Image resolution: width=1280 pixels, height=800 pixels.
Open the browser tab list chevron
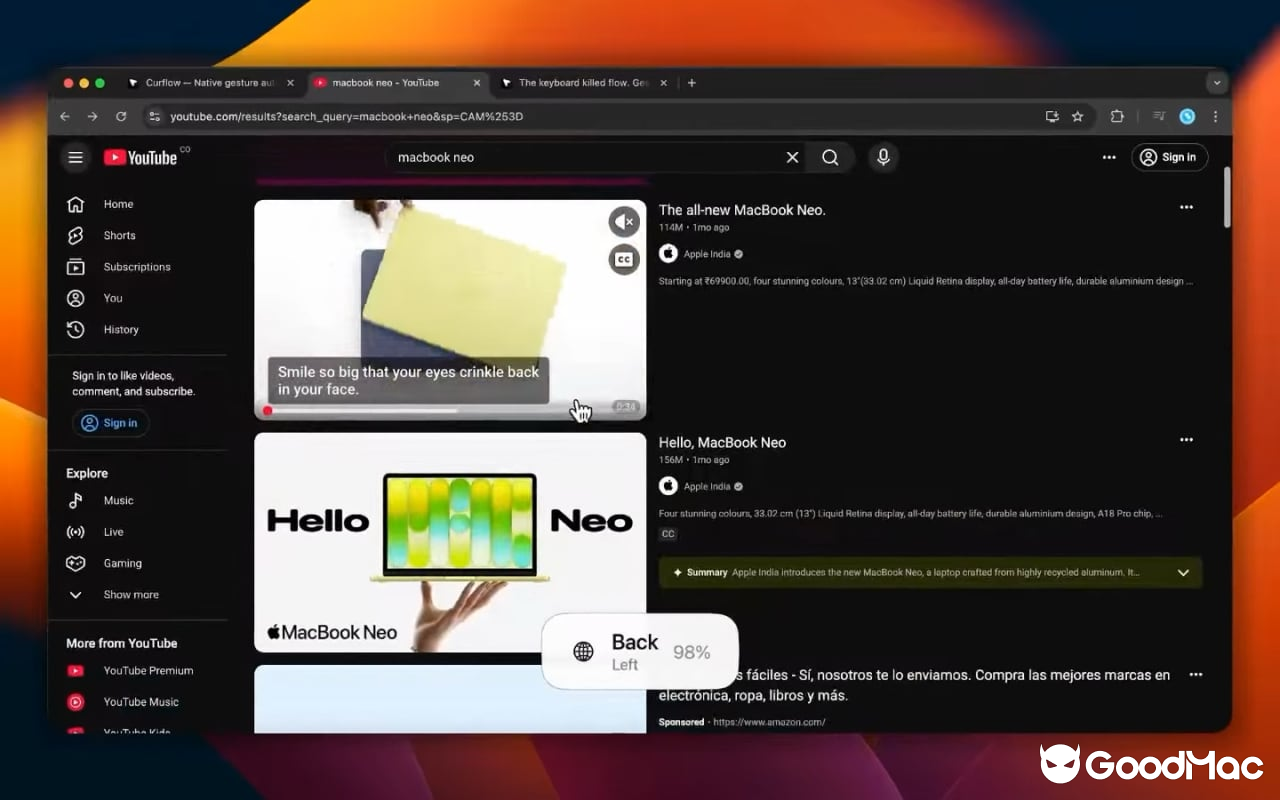pyautogui.click(x=1216, y=82)
